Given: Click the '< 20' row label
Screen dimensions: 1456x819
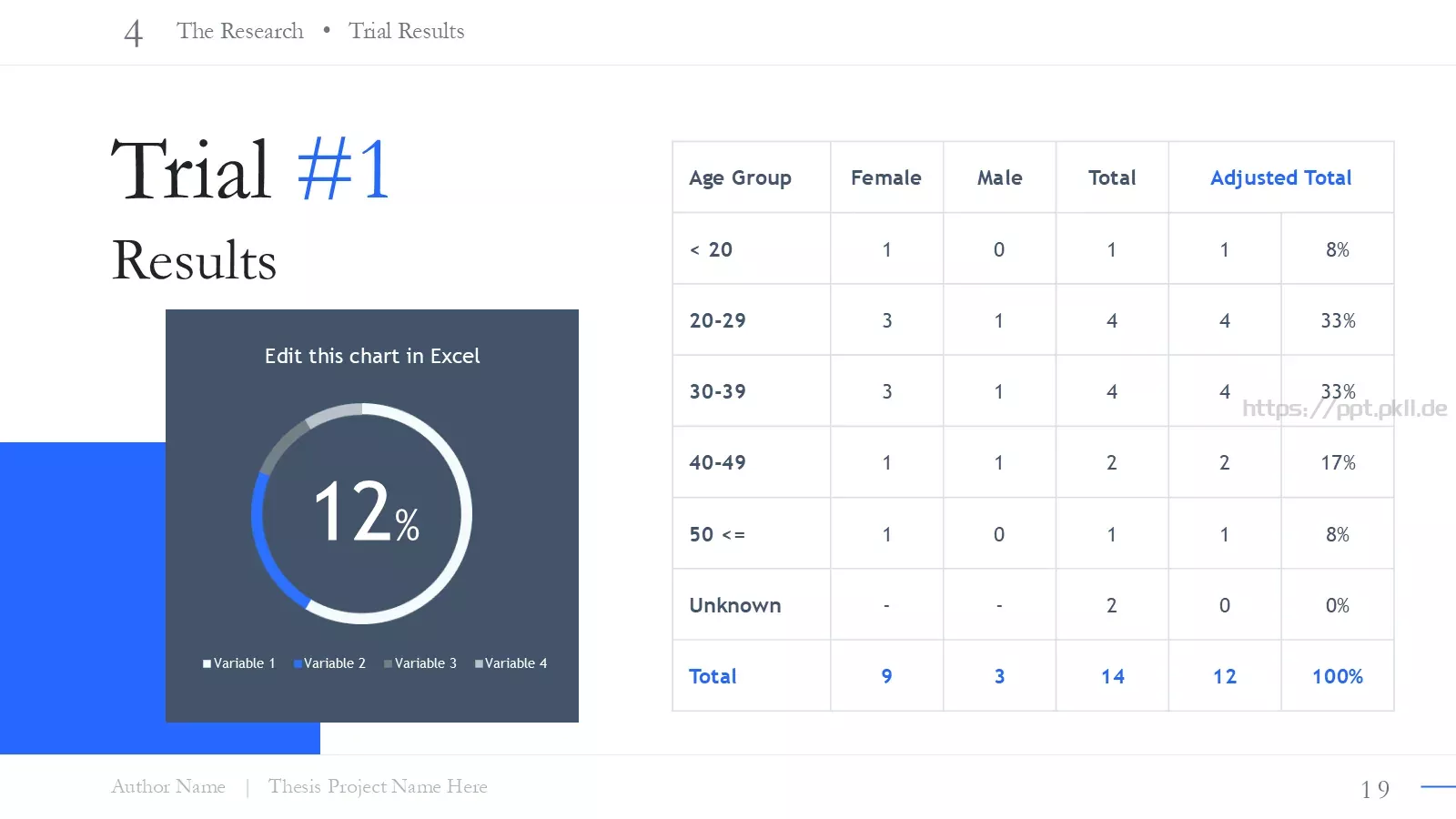Looking at the screenshot, I should click(711, 249).
